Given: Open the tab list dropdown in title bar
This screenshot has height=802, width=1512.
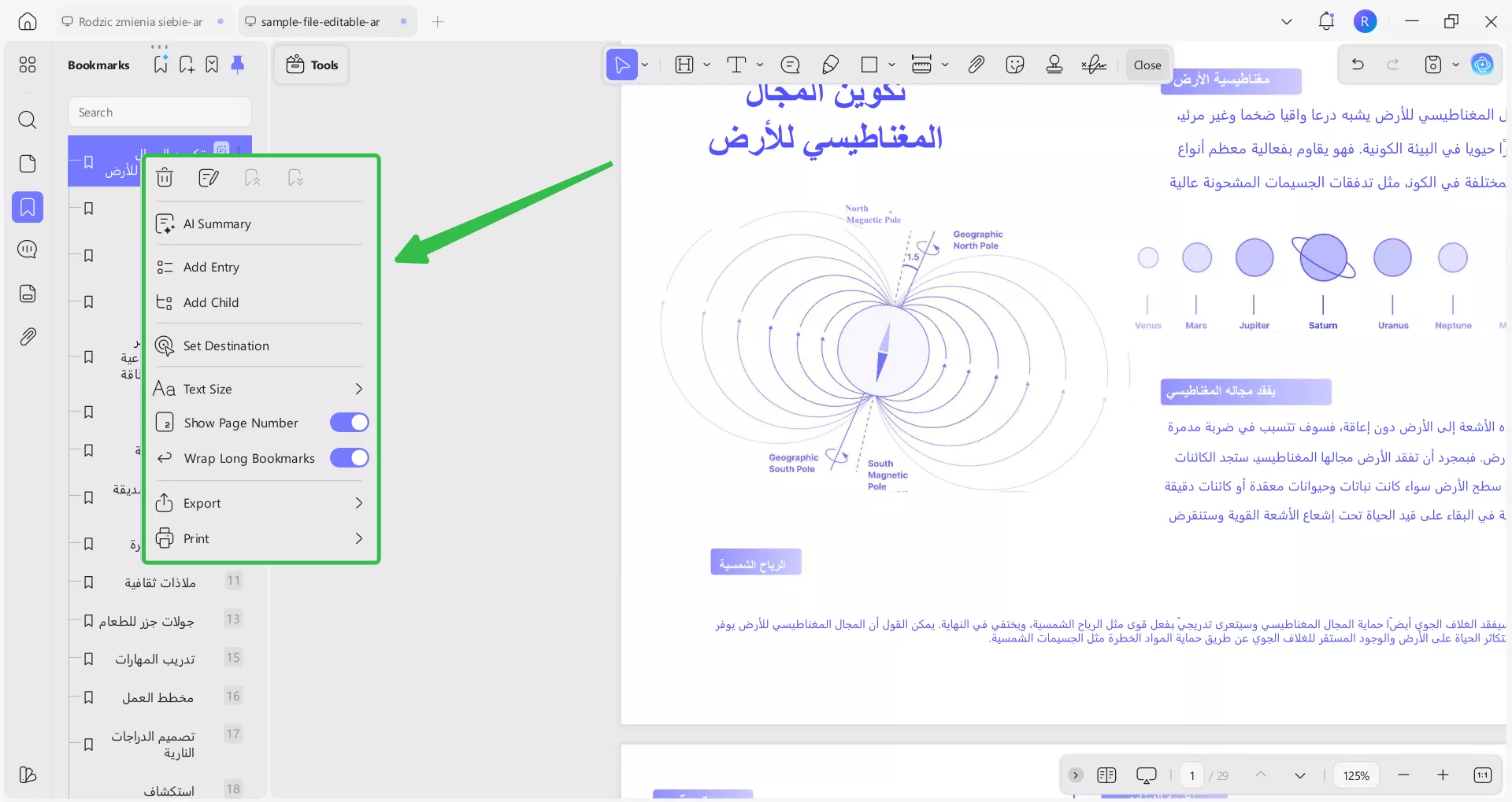Looking at the screenshot, I should (1287, 21).
